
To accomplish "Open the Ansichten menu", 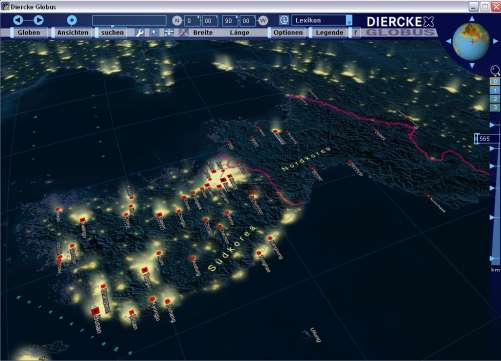I will pyautogui.click(x=72, y=33).
